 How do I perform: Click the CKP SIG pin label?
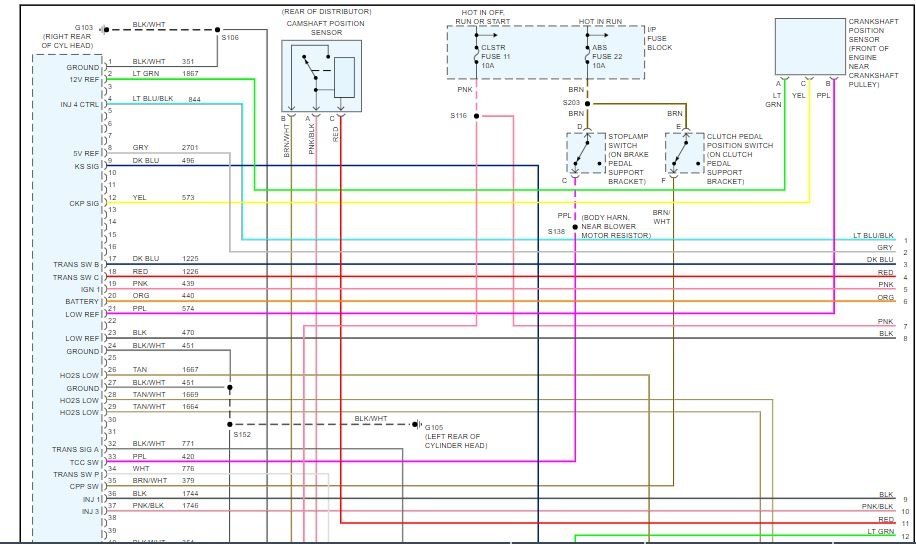pos(84,203)
